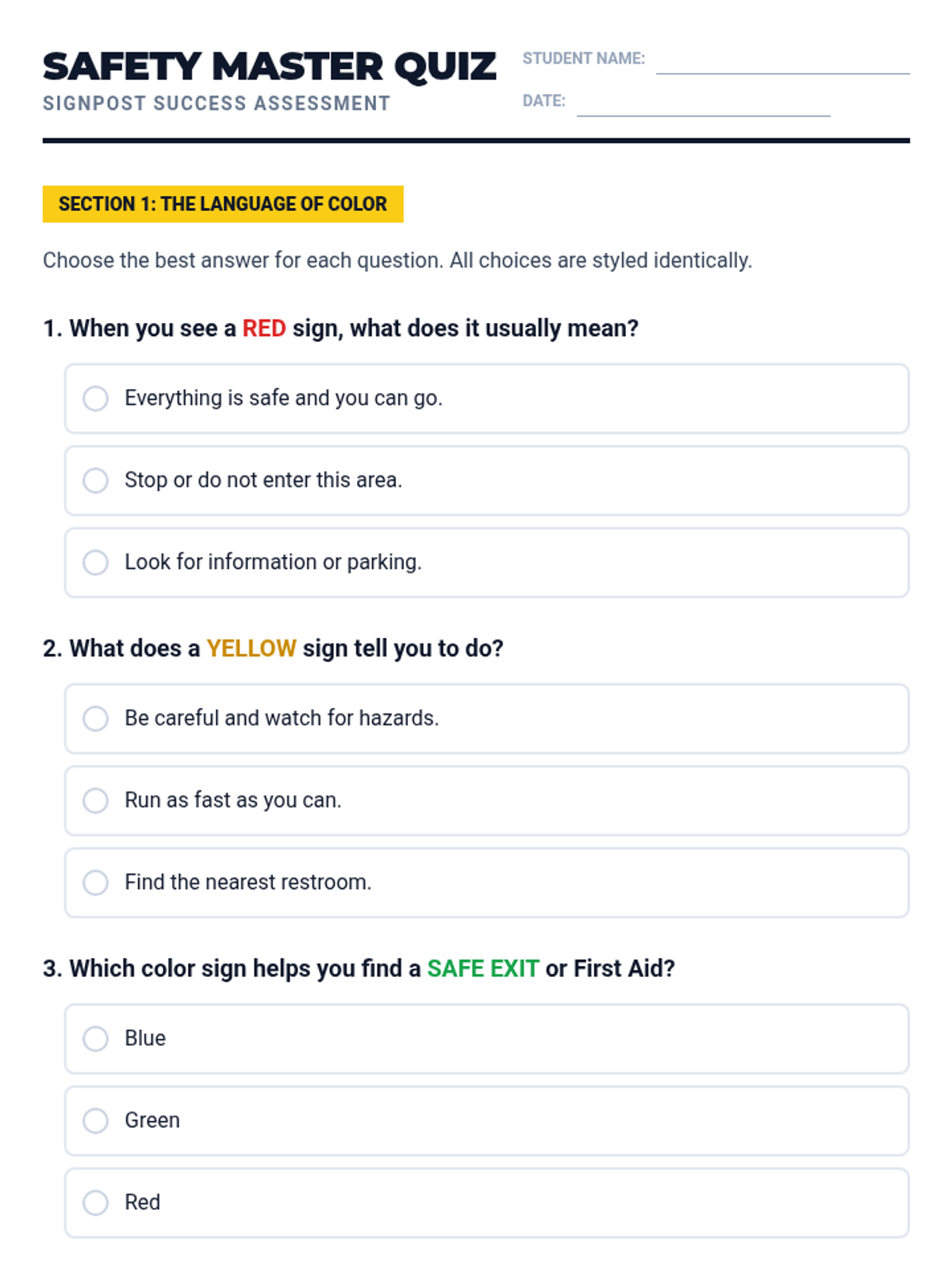Click the "Section 1: The Language of Color" banner
The width and height of the screenshot is (952, 1270).
pyautogui.click(x=223, y=204)
